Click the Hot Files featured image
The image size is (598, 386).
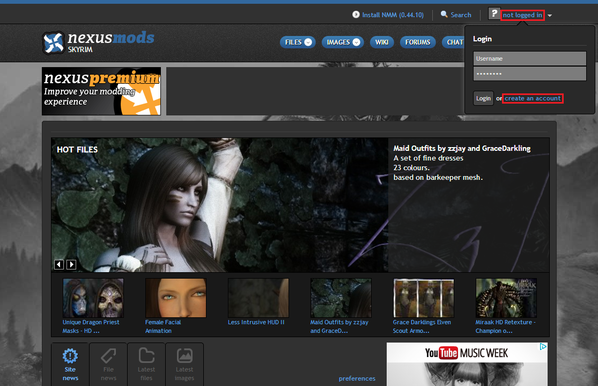(x=220, y=205)
